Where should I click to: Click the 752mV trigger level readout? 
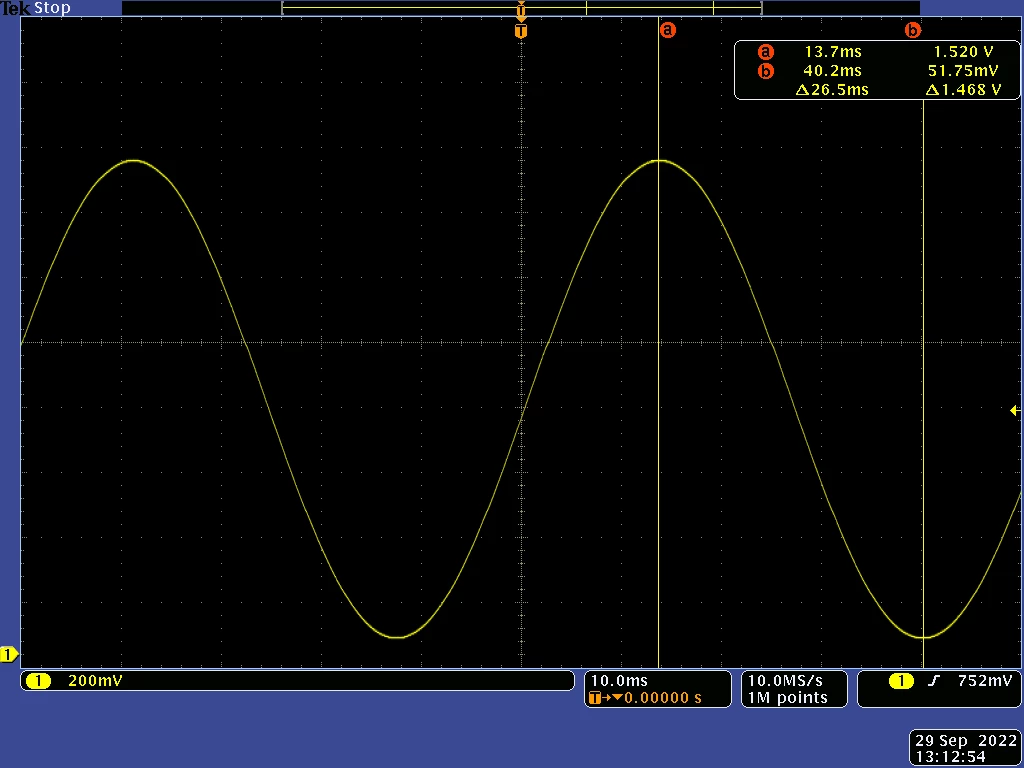tap(985, 680)
